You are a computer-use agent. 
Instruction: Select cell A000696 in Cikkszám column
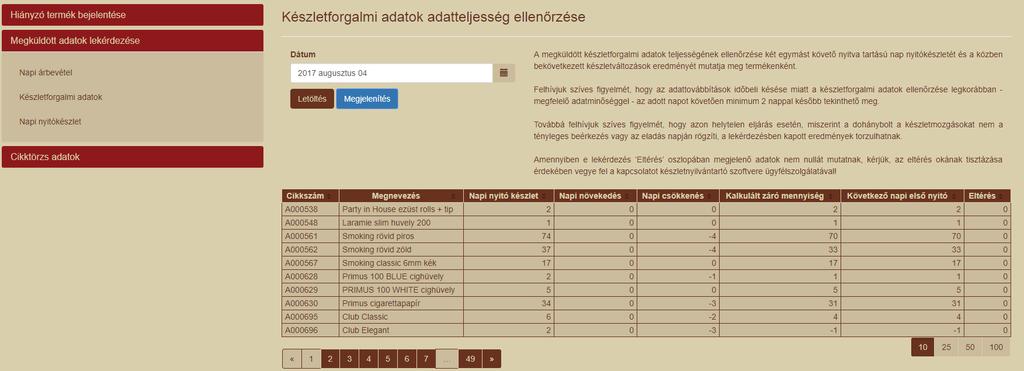point(311,331)
